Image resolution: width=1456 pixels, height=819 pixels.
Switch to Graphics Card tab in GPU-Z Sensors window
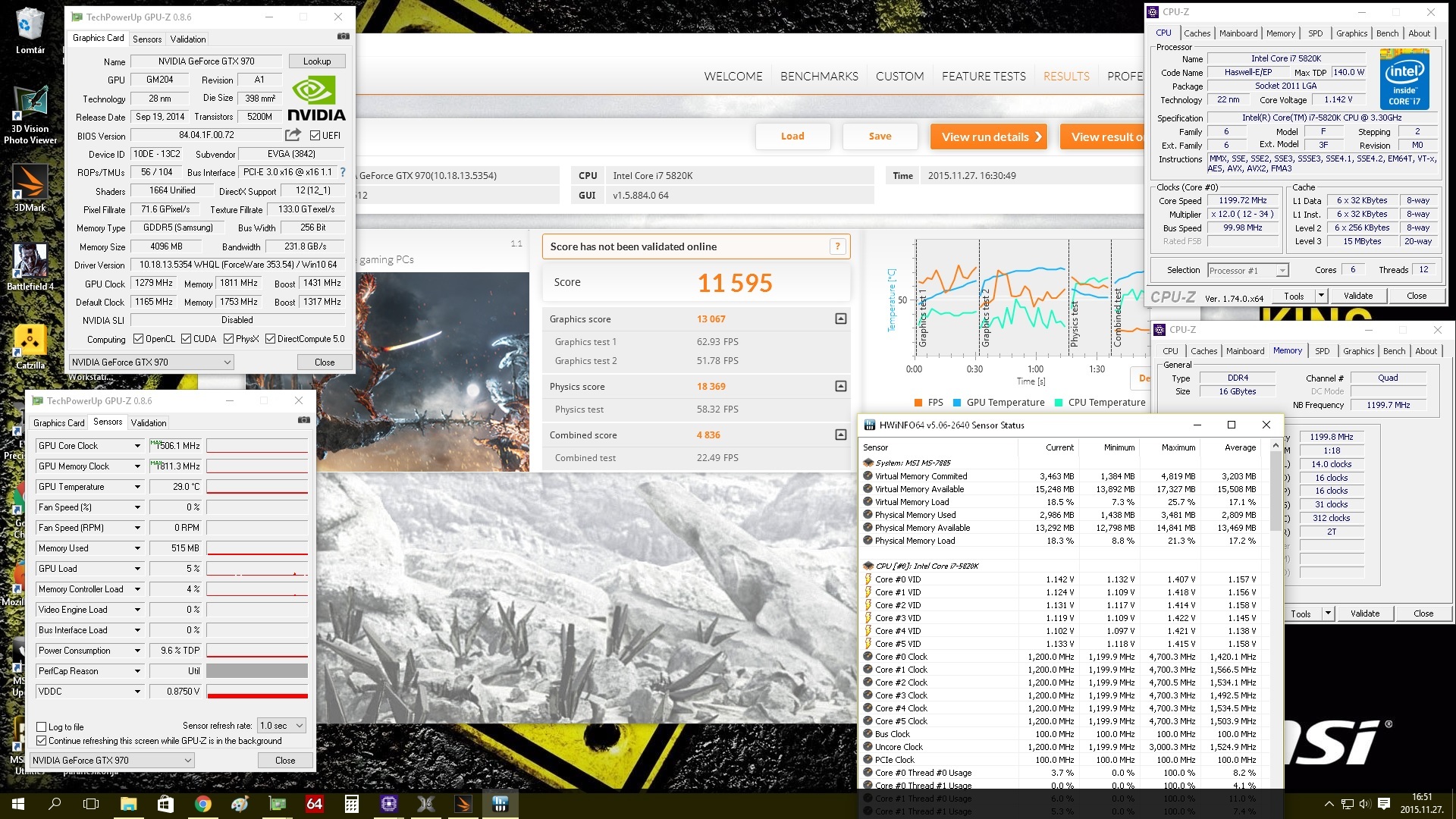58,423
